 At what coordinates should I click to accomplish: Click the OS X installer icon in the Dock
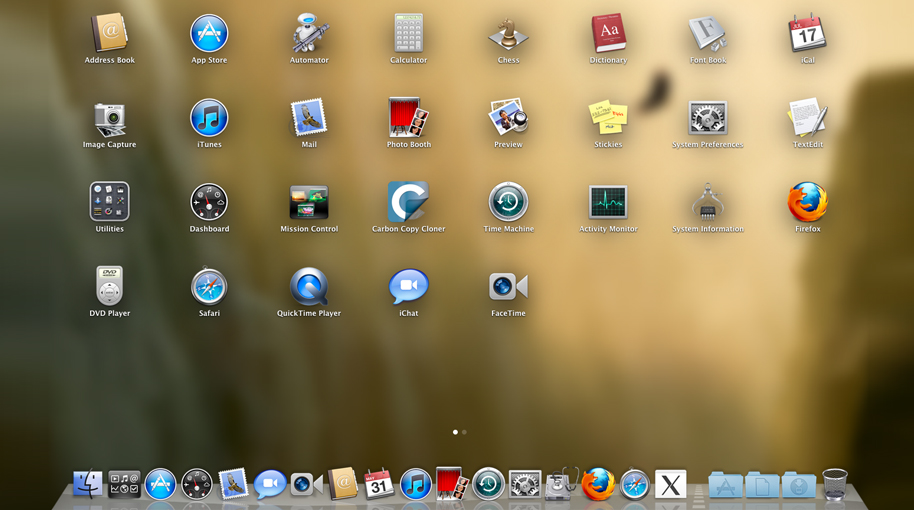pos(670,484)
